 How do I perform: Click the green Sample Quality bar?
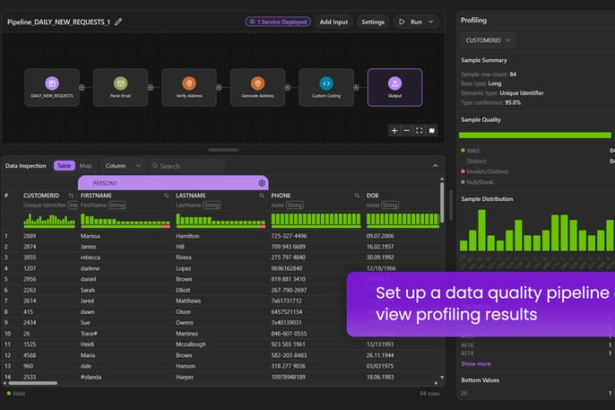pyautogui.click(x=535, y=135)
